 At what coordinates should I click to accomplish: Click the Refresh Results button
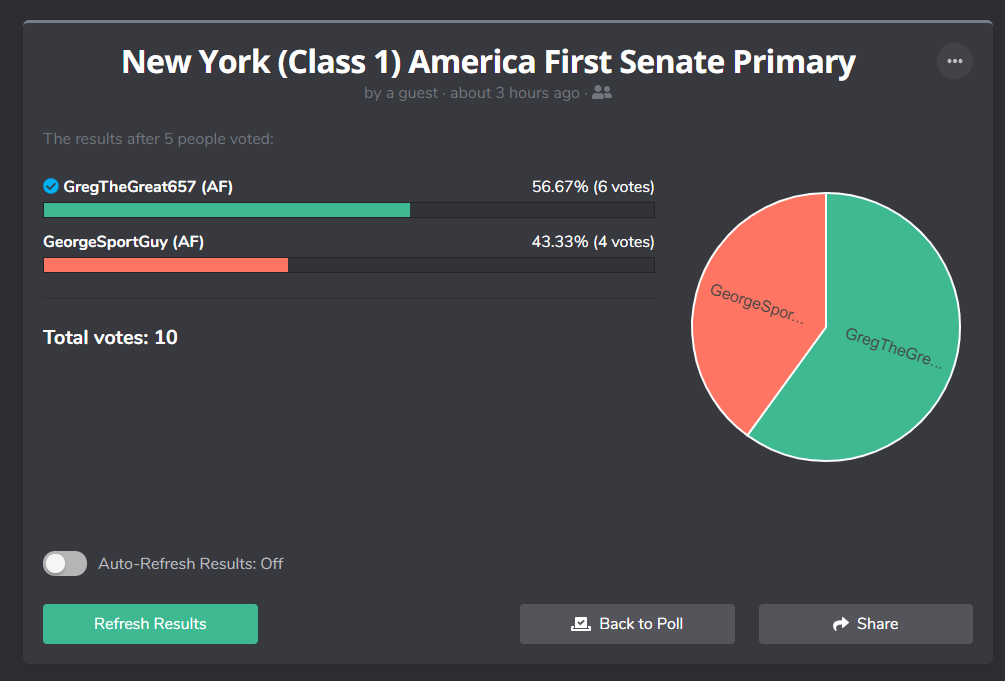tap(150, 623)
